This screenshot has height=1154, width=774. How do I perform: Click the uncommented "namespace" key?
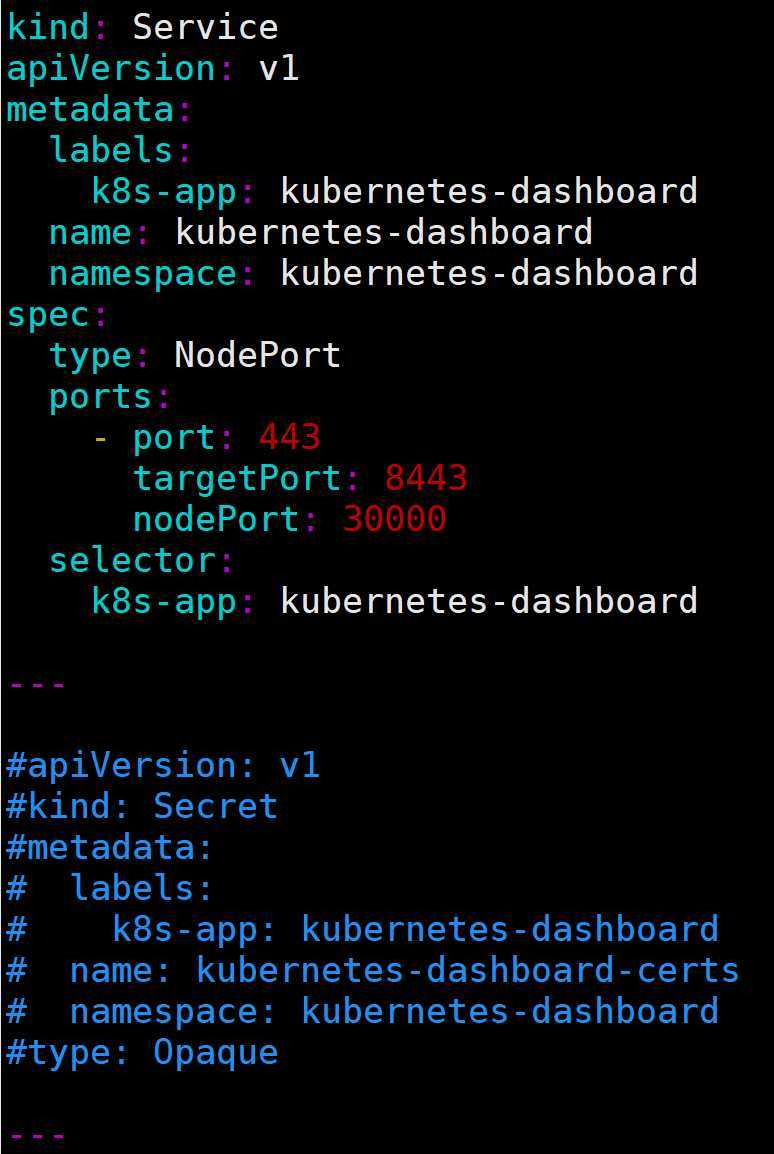pos(143,273)
